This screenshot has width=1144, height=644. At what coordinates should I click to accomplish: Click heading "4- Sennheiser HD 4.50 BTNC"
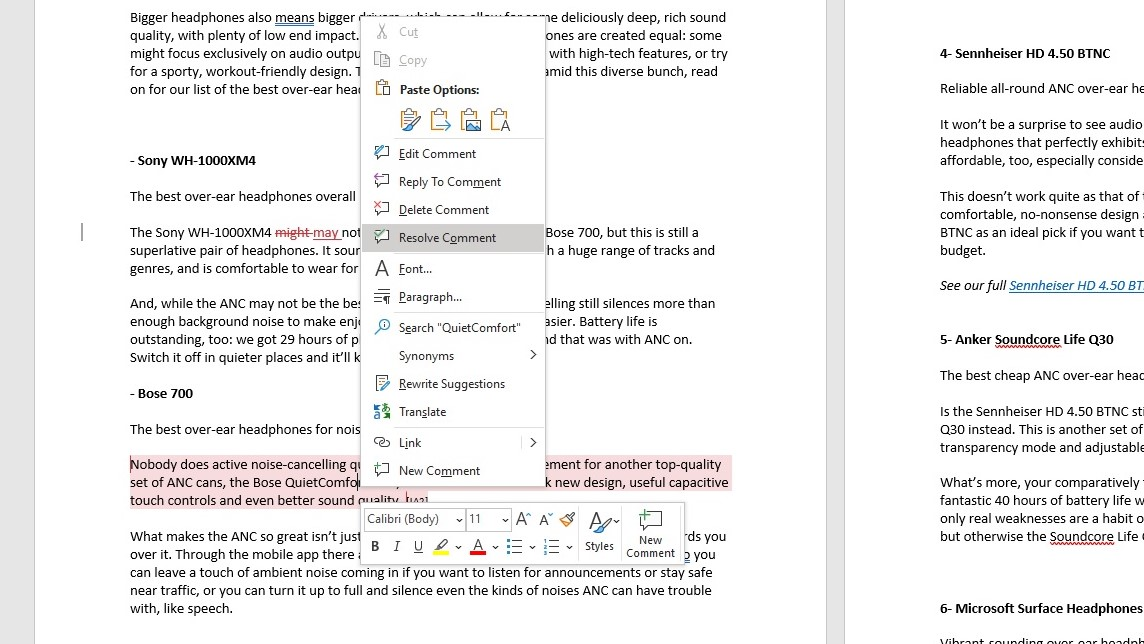(1025, 53)
